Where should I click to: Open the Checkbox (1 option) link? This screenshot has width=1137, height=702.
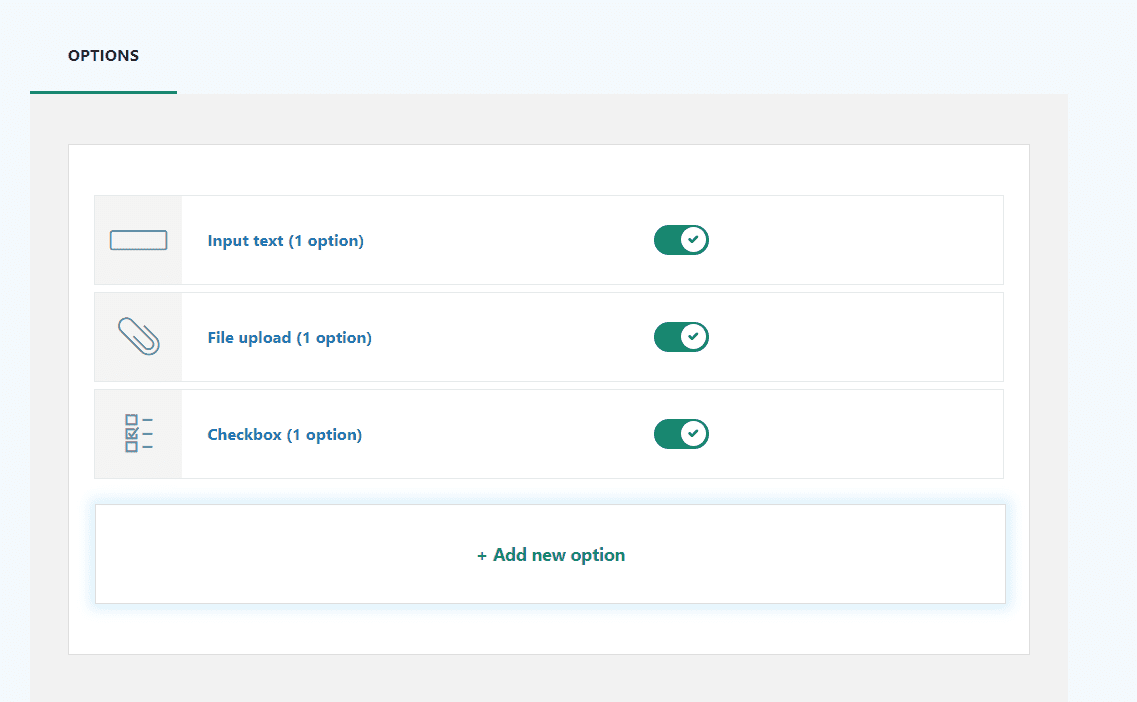point(284,435)
